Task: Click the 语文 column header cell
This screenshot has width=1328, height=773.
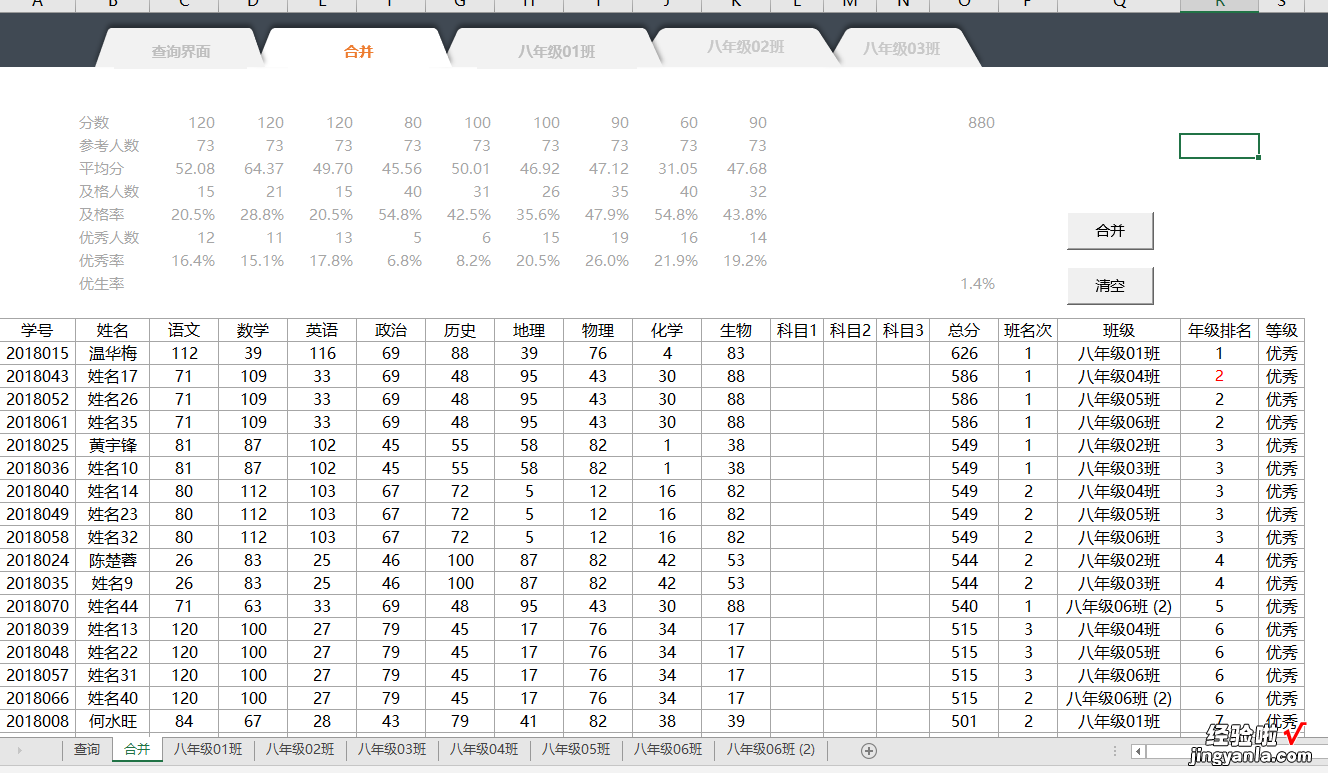Action: (x=184, y=330)
